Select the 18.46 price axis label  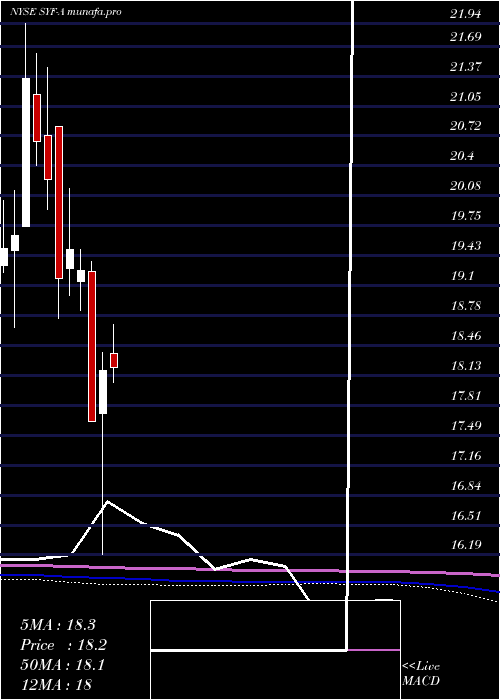click(x=466, y=336)
